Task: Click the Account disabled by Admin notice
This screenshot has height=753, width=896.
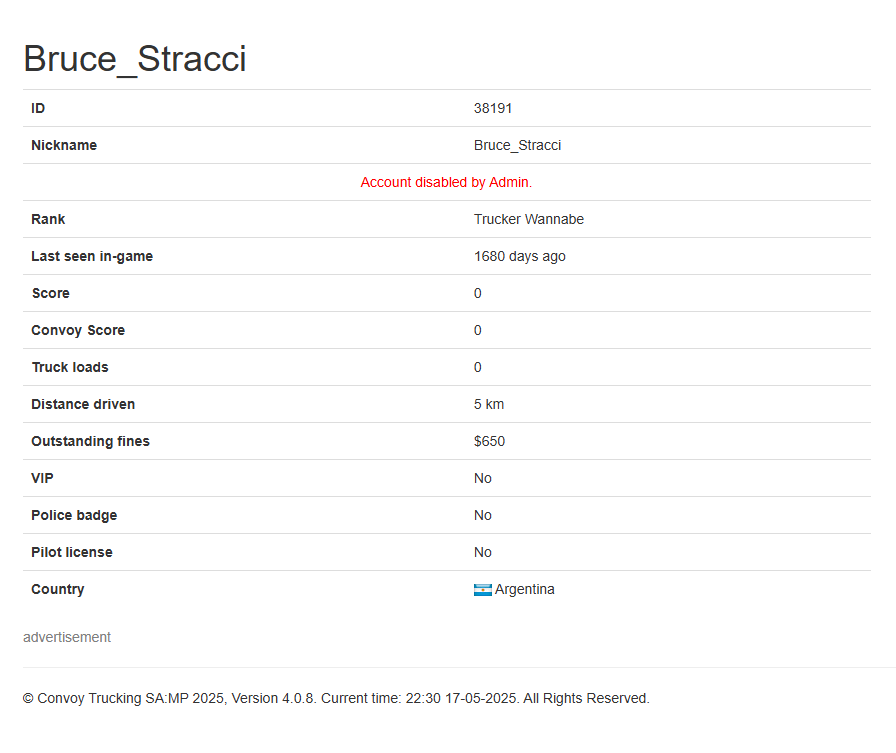Action: click(446, 182)
